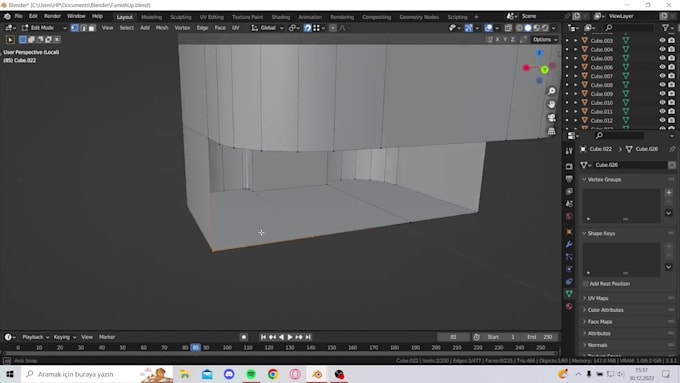Switch to material preview shading icon
The image size is (680, 383).
pyautogui.click(x=536, y=28)
